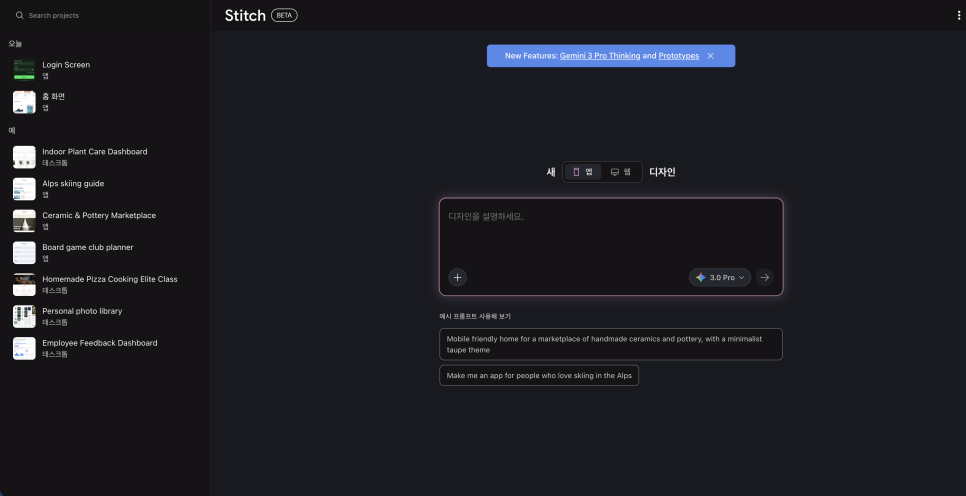Open the 3.0 Pro model dropdown
Image resolution: width=966 pixels, height=496 pixels.
tap(720, 277)
